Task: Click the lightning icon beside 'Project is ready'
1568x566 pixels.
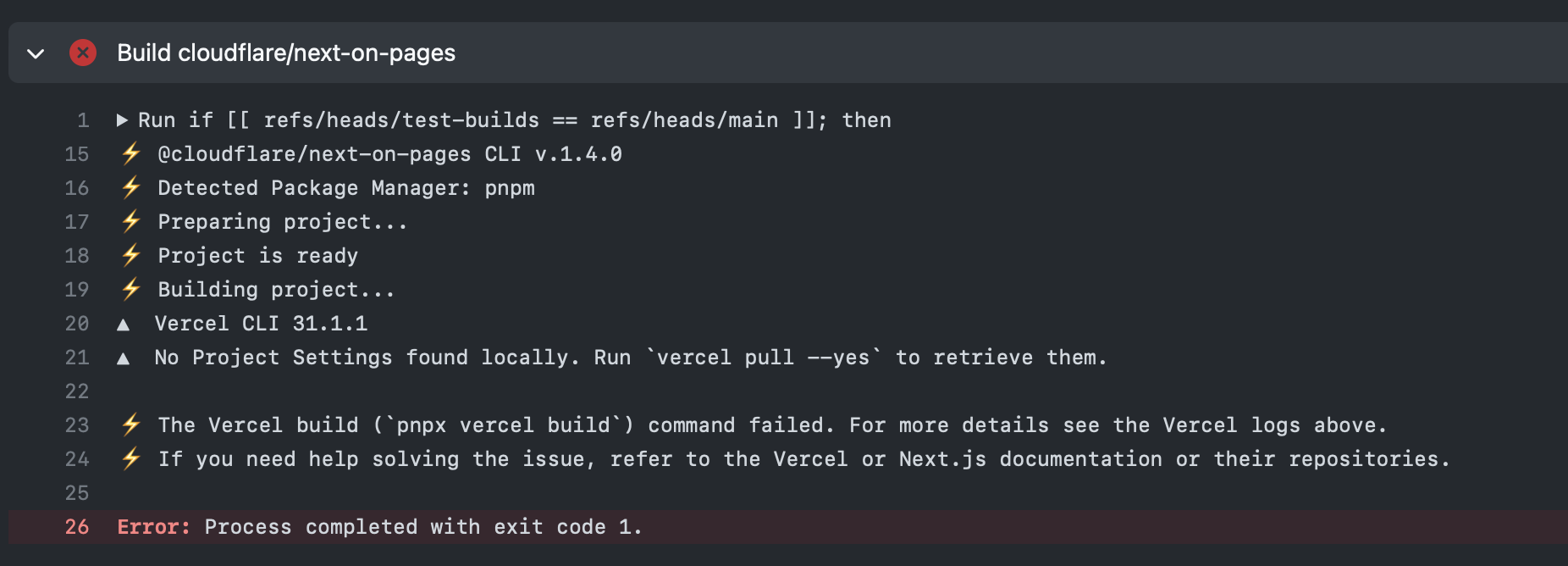Action: [131, 255]
